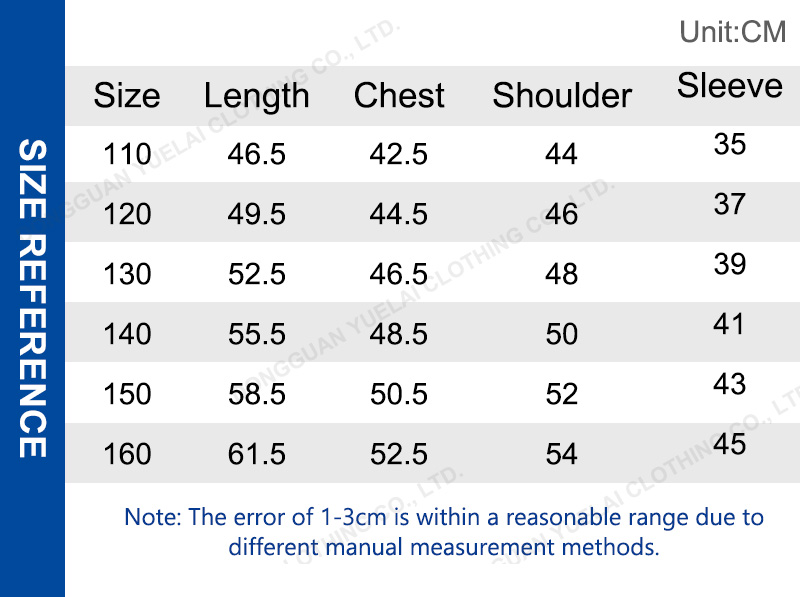Select size 140 in the Size column
This screenshot has height=597, width=800.
[127, 334]
